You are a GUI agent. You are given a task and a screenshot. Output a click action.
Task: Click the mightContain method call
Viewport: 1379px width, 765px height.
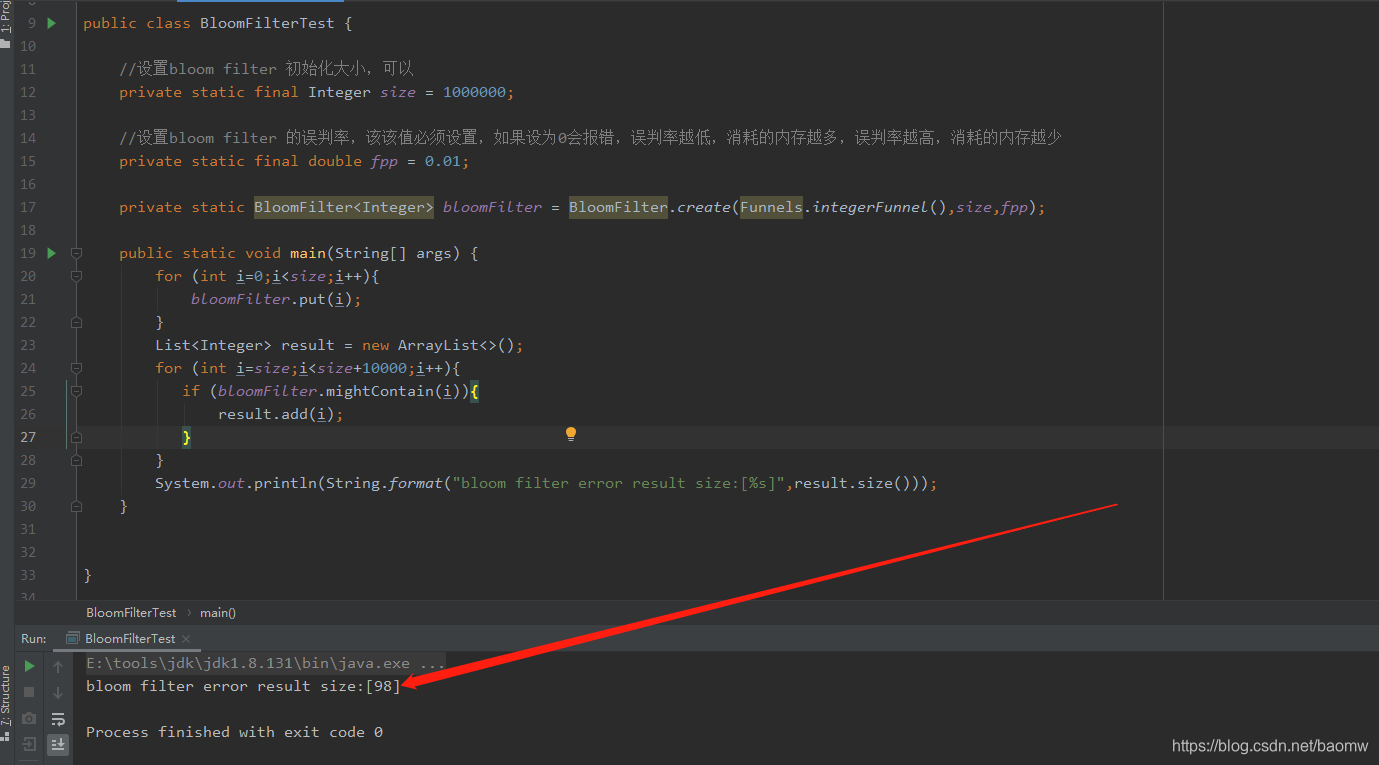tap(380, 391)
